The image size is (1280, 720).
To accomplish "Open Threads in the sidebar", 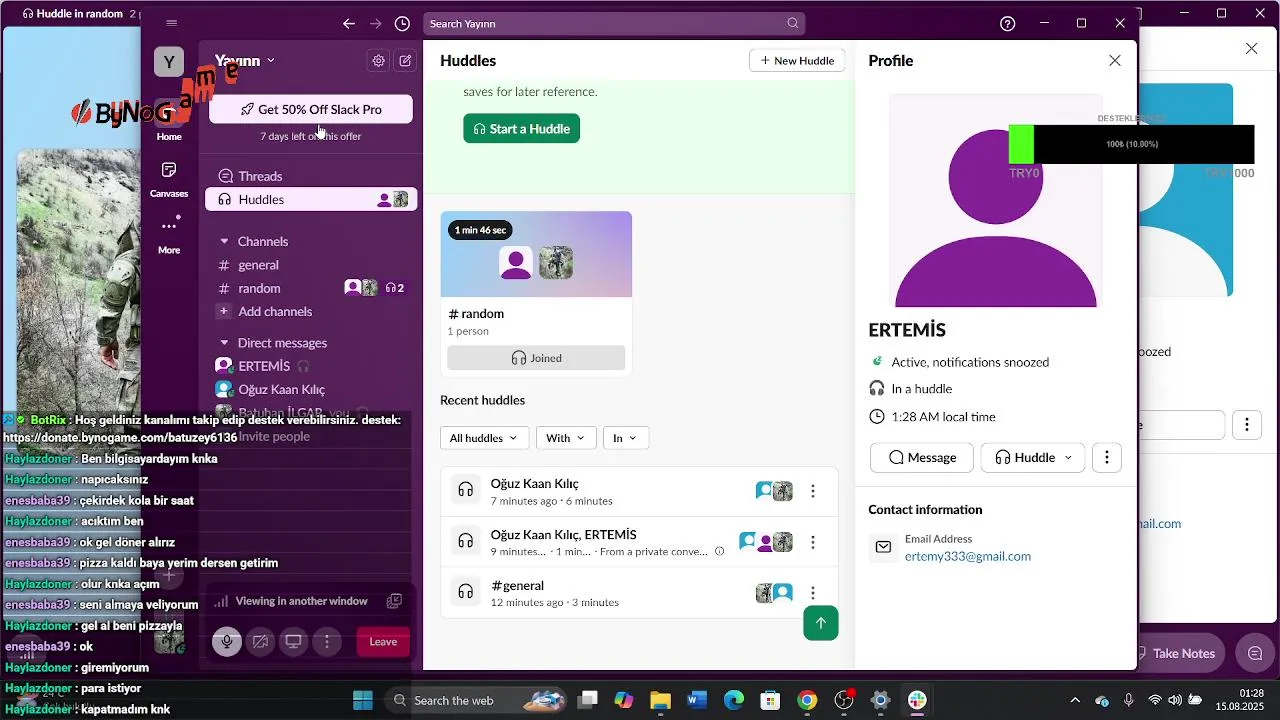I will tap(311, 176).
